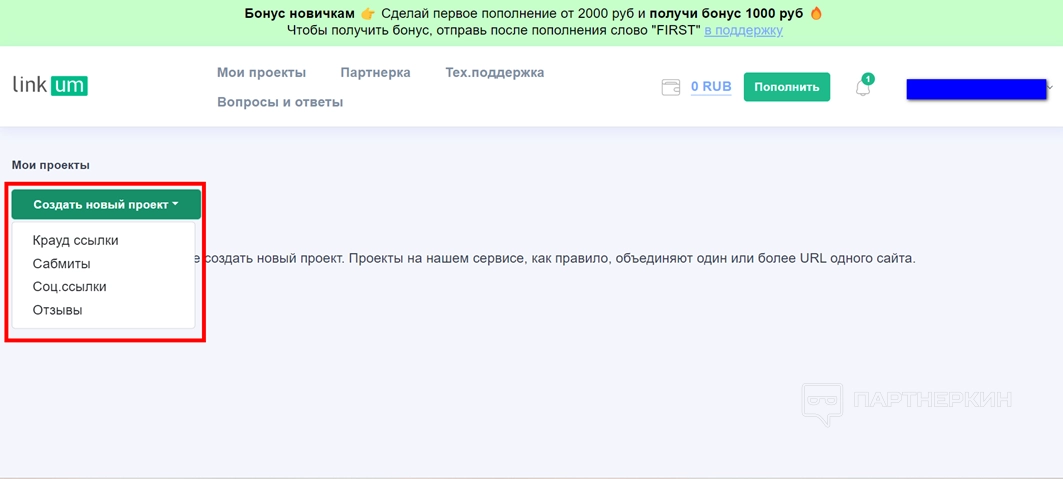Click the Мои проекты breadcrumb heading
This screenshot has height=479, width=1063.
51,165
